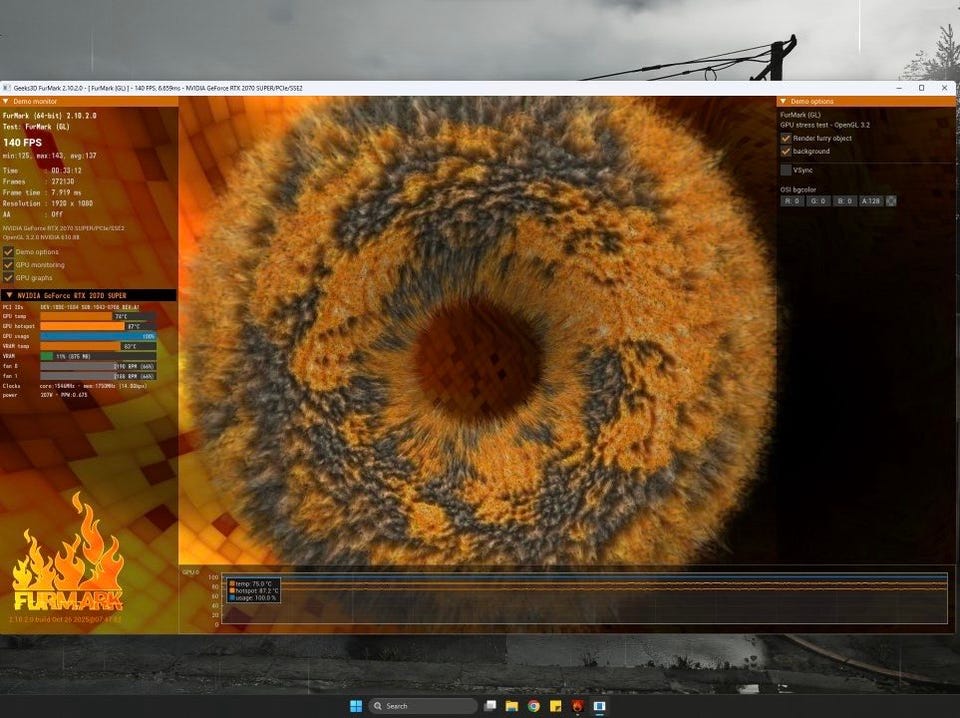
Task: Click the taskbar Search box
Action: [x=422, y=706]
